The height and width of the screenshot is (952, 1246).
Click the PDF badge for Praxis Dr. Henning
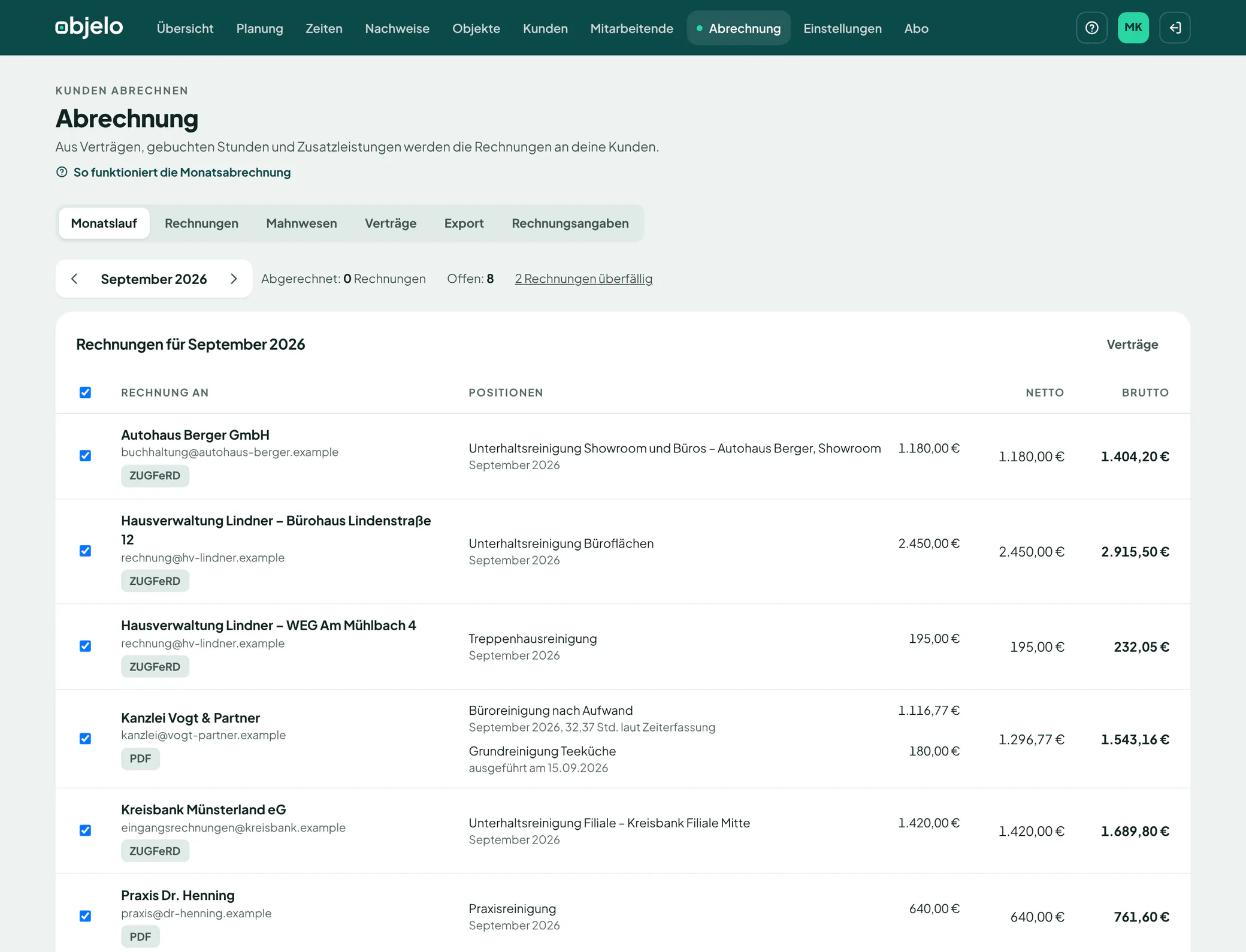[x=140, y=936]
